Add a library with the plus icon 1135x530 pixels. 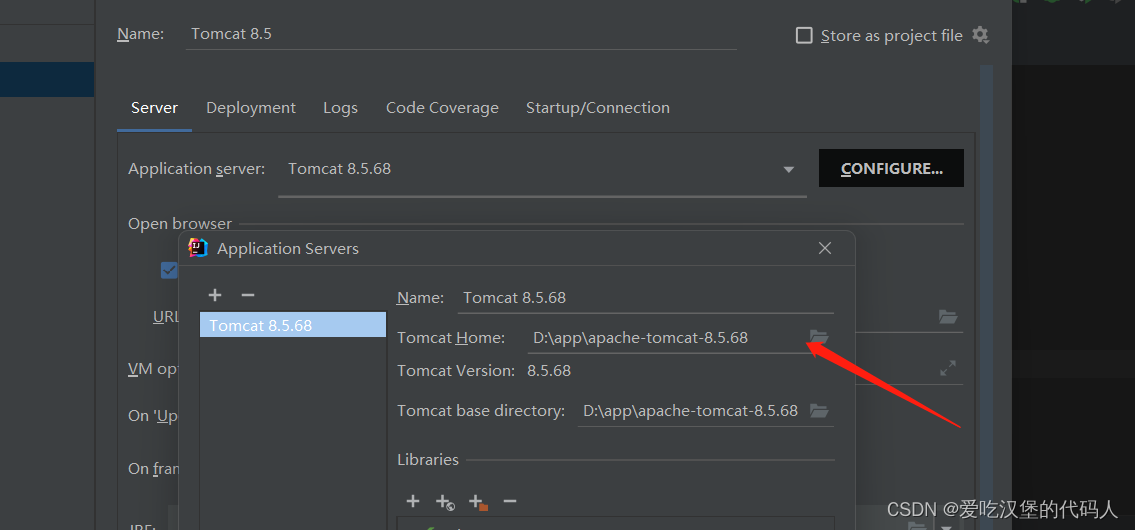coord(413,501)
